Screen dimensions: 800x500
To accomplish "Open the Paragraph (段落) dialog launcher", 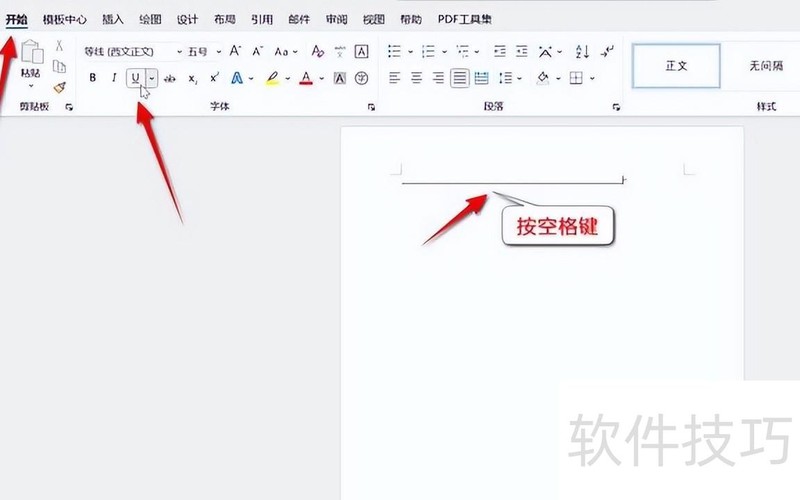I will pyautogui.click(x=616, y=107).
